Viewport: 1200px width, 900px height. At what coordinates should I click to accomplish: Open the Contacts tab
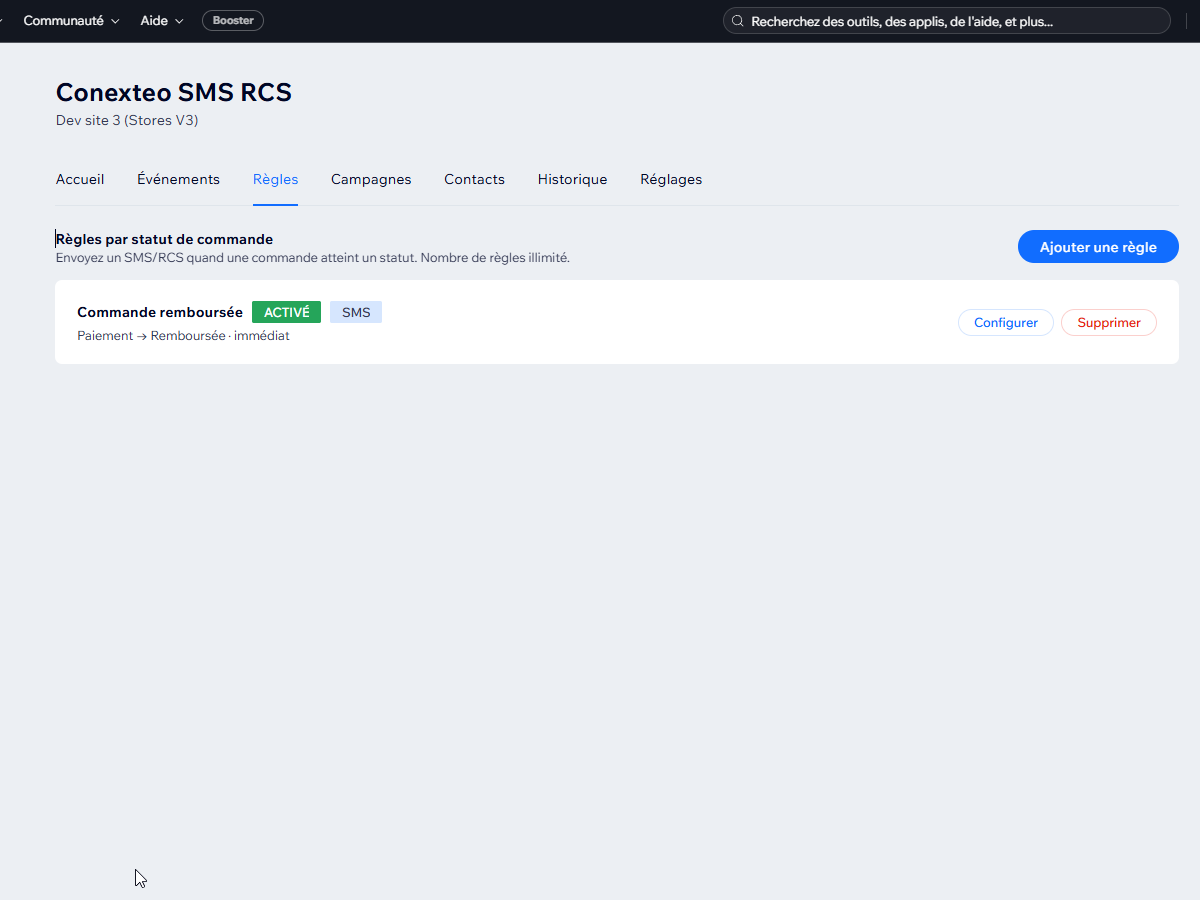click(474, 180)
